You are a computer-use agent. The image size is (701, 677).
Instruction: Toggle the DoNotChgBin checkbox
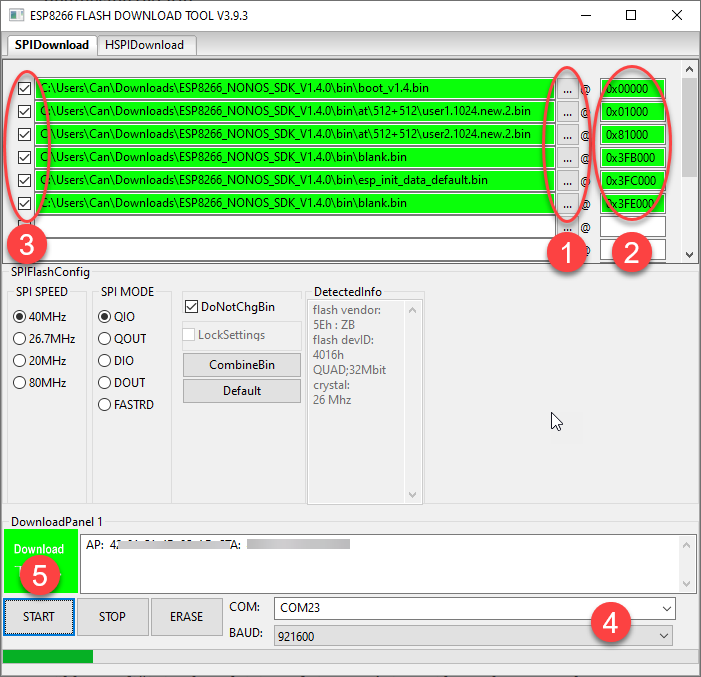[230, 307]
